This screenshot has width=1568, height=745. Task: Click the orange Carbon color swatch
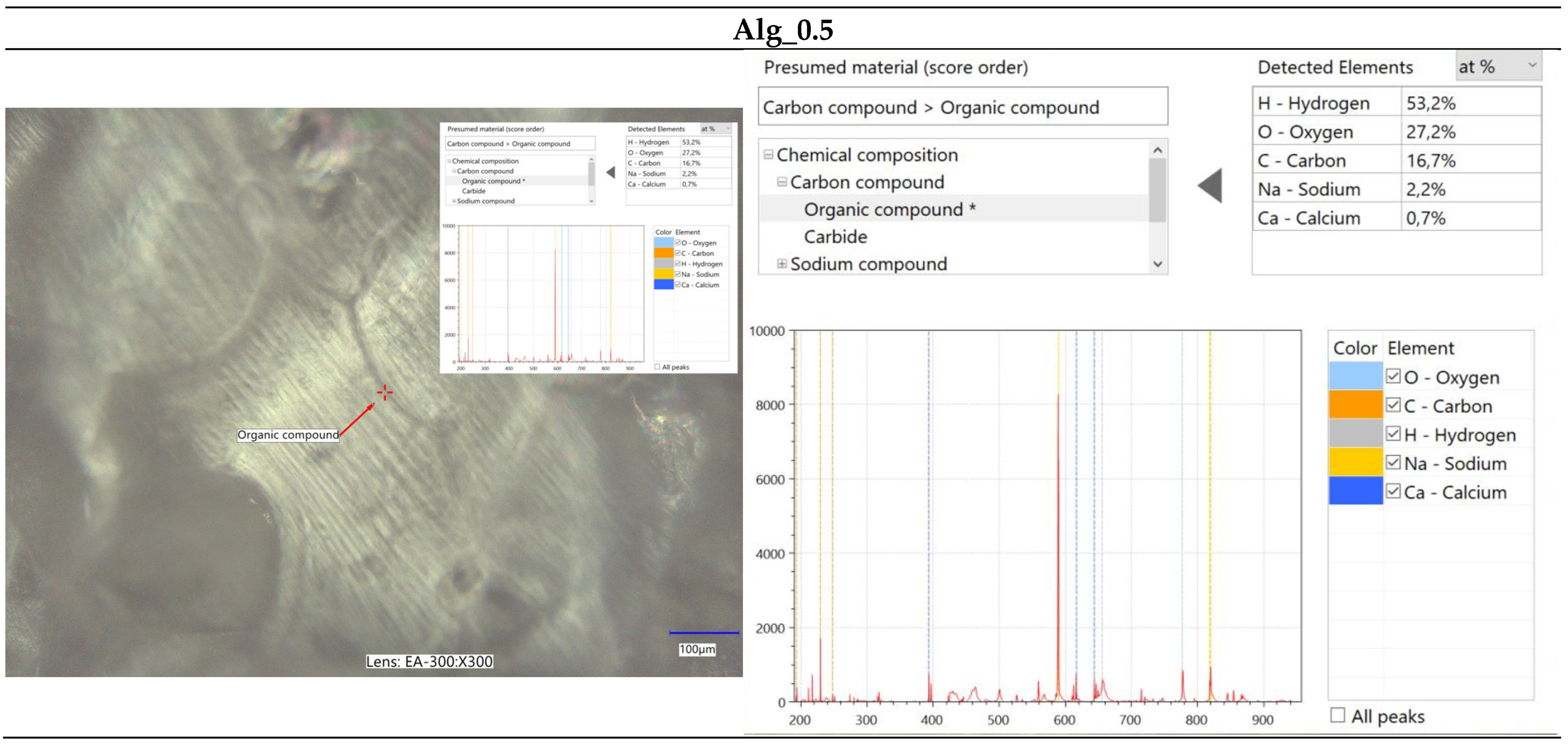pyautogui.click(x=1356, y=405)
